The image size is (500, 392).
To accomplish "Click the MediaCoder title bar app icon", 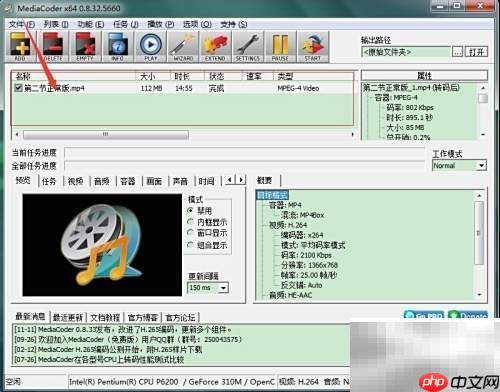I will [9, 8].
